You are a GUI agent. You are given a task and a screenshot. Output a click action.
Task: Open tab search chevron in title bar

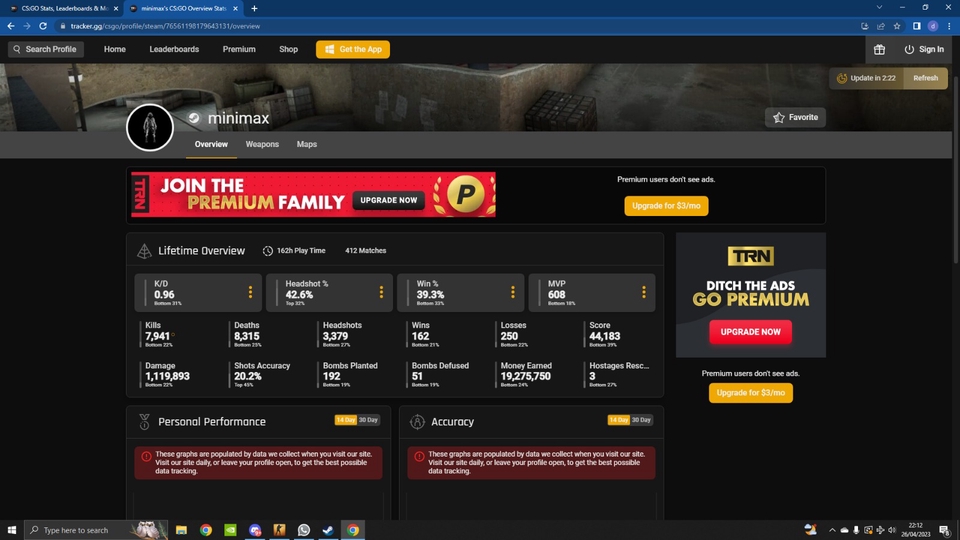[x=879, y=7]
